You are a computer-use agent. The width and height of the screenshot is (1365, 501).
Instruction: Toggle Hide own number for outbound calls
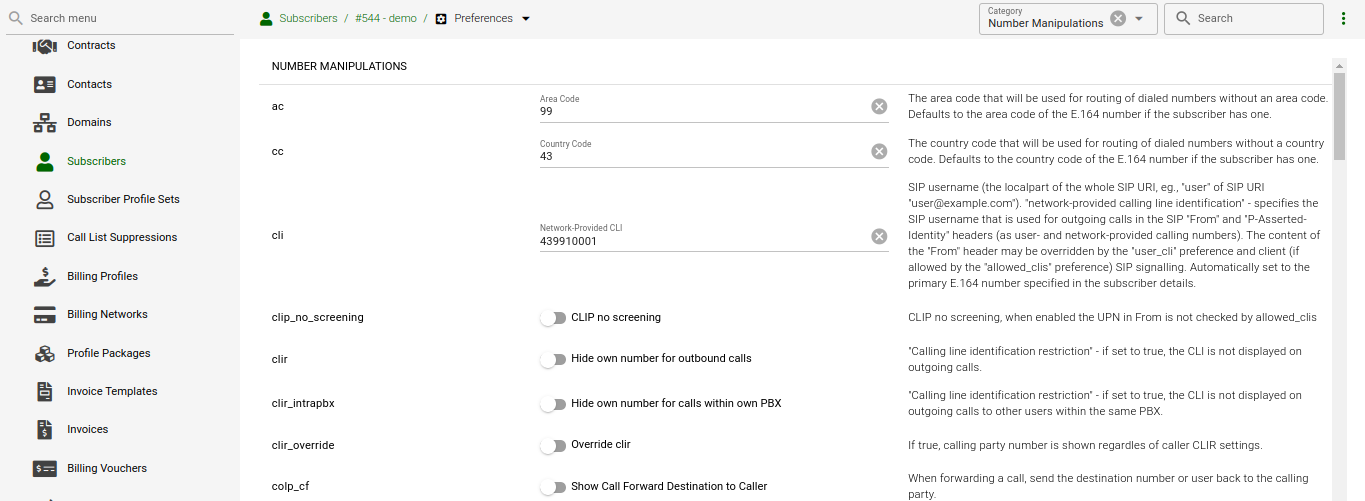(x=553, y=359)
